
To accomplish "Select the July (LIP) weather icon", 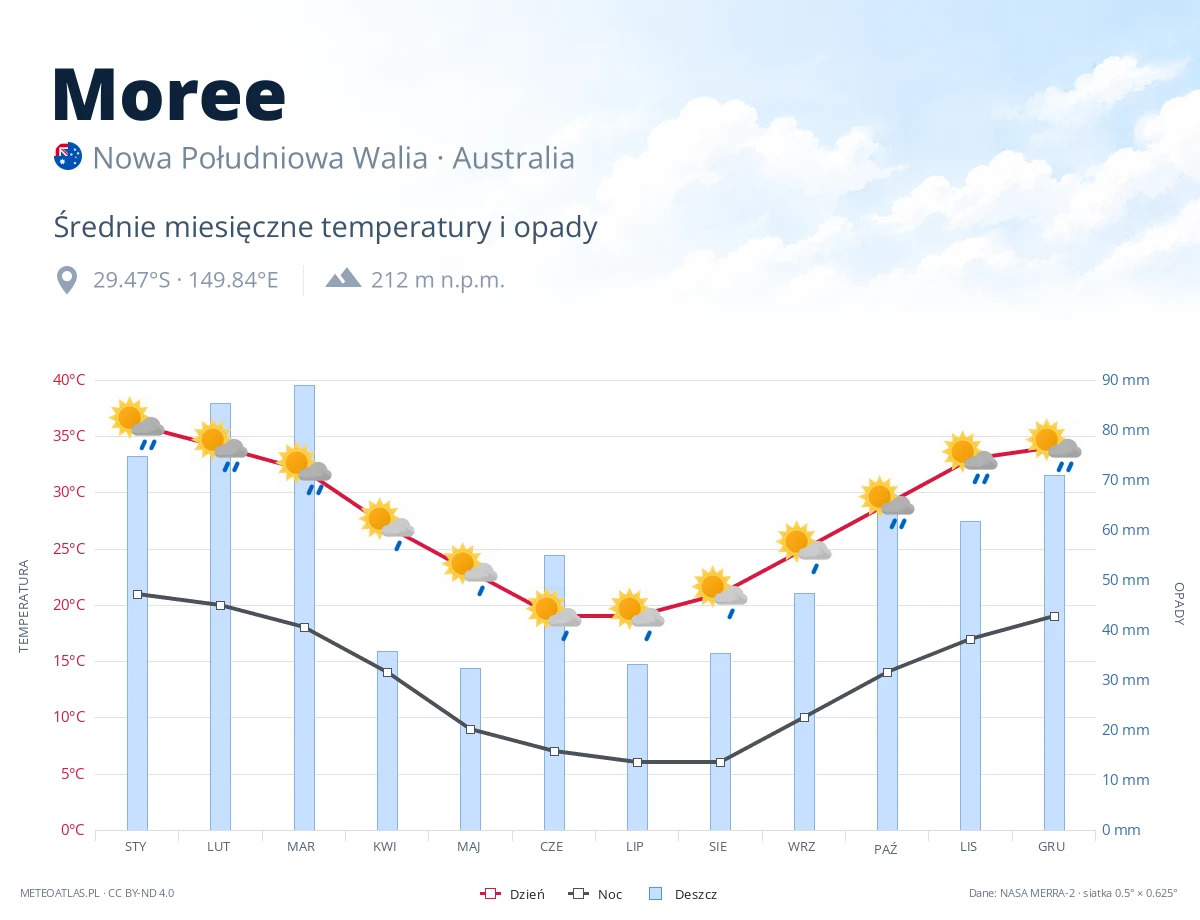I will point(637,614).
